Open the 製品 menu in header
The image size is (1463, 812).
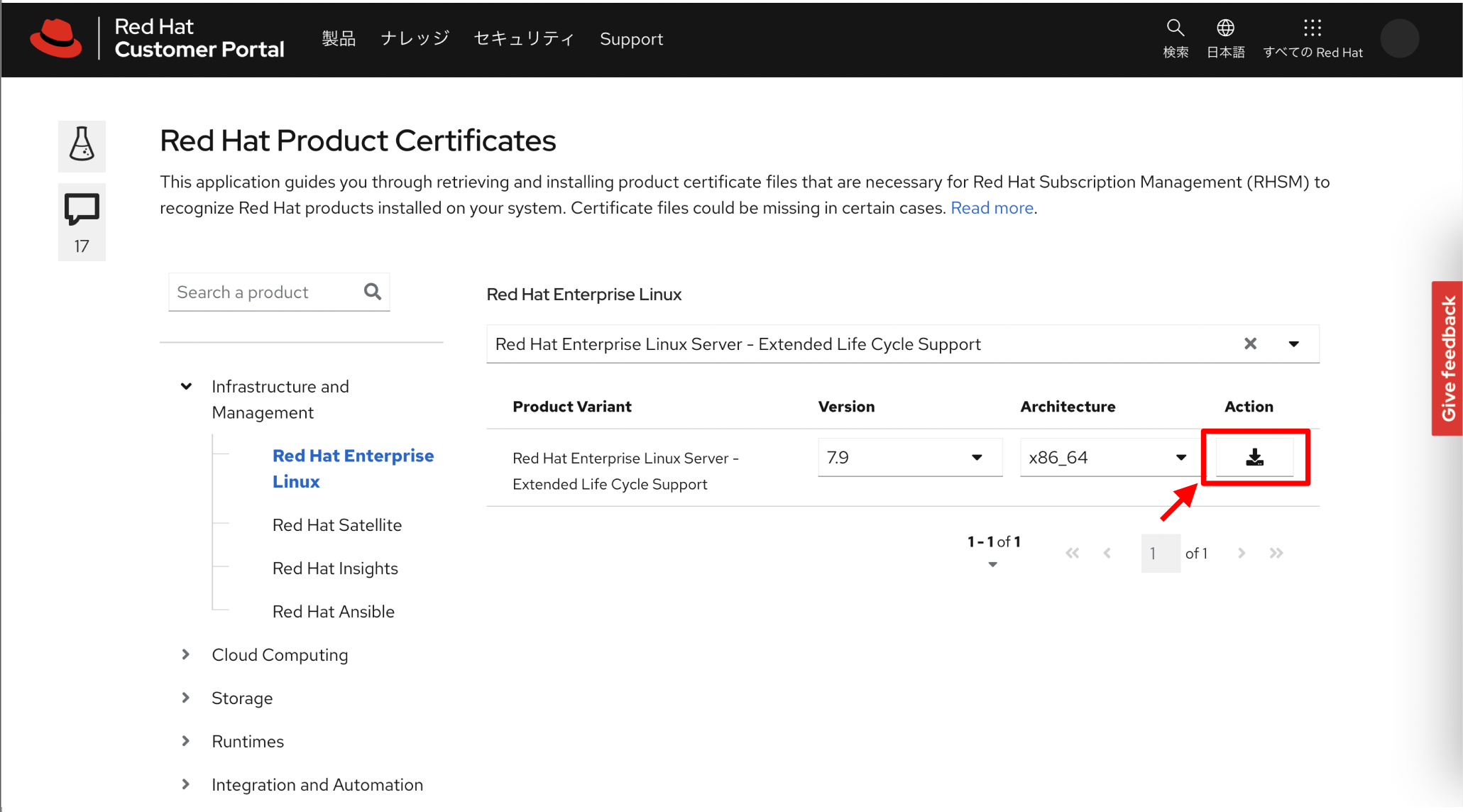339,39
